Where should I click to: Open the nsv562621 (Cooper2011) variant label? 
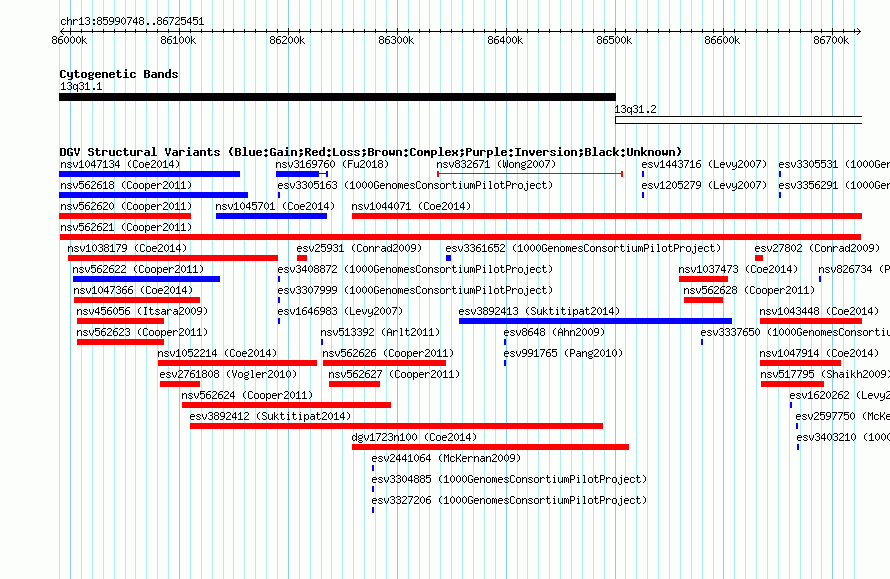click(126, 227)
